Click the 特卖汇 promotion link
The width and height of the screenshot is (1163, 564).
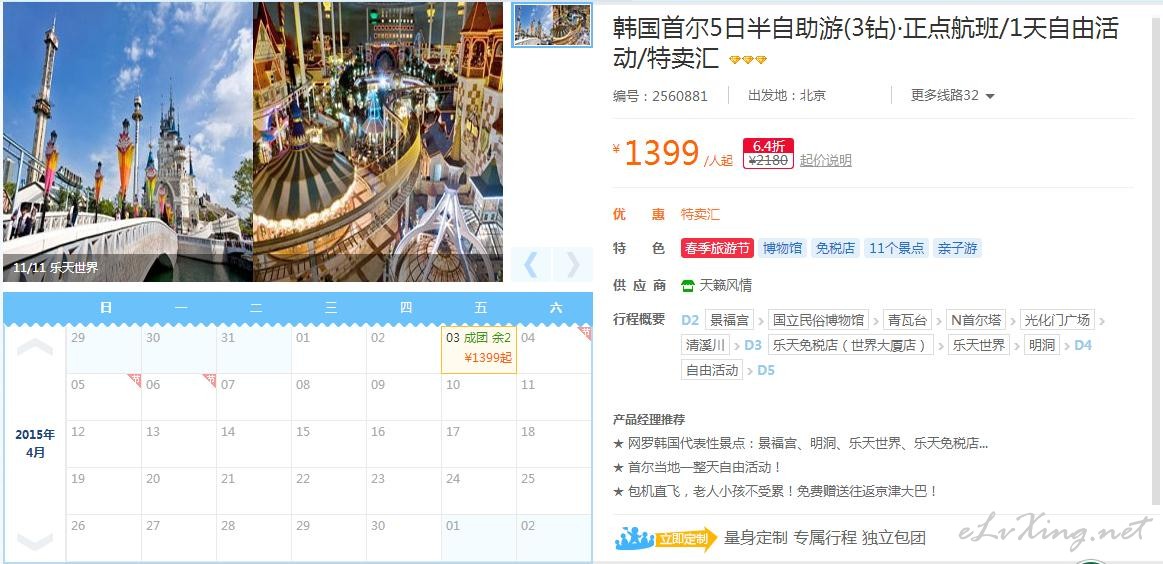click(x=700, y=214)
